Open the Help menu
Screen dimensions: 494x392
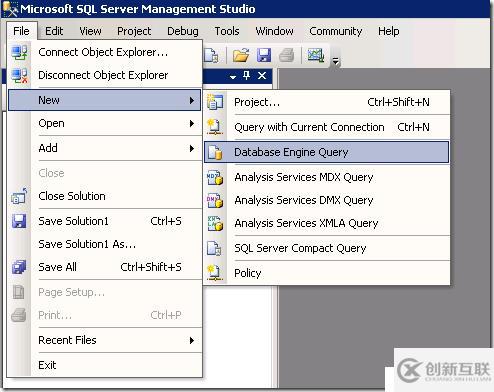389,31
